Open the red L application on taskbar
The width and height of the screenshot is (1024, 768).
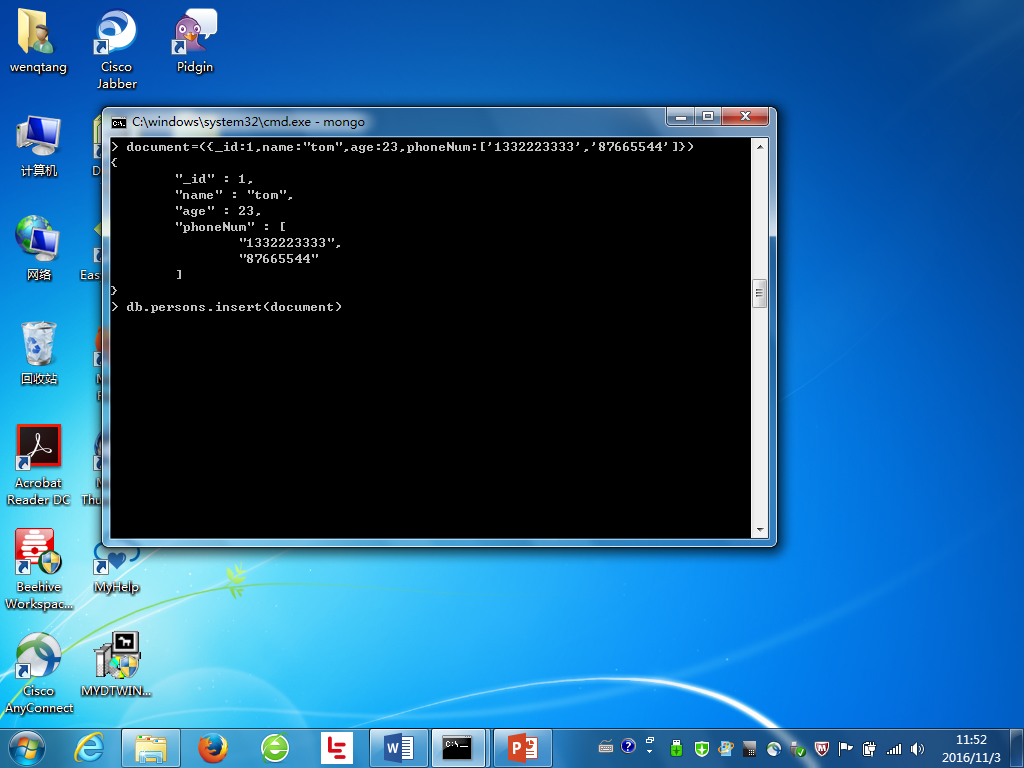[x=337, y=748]
